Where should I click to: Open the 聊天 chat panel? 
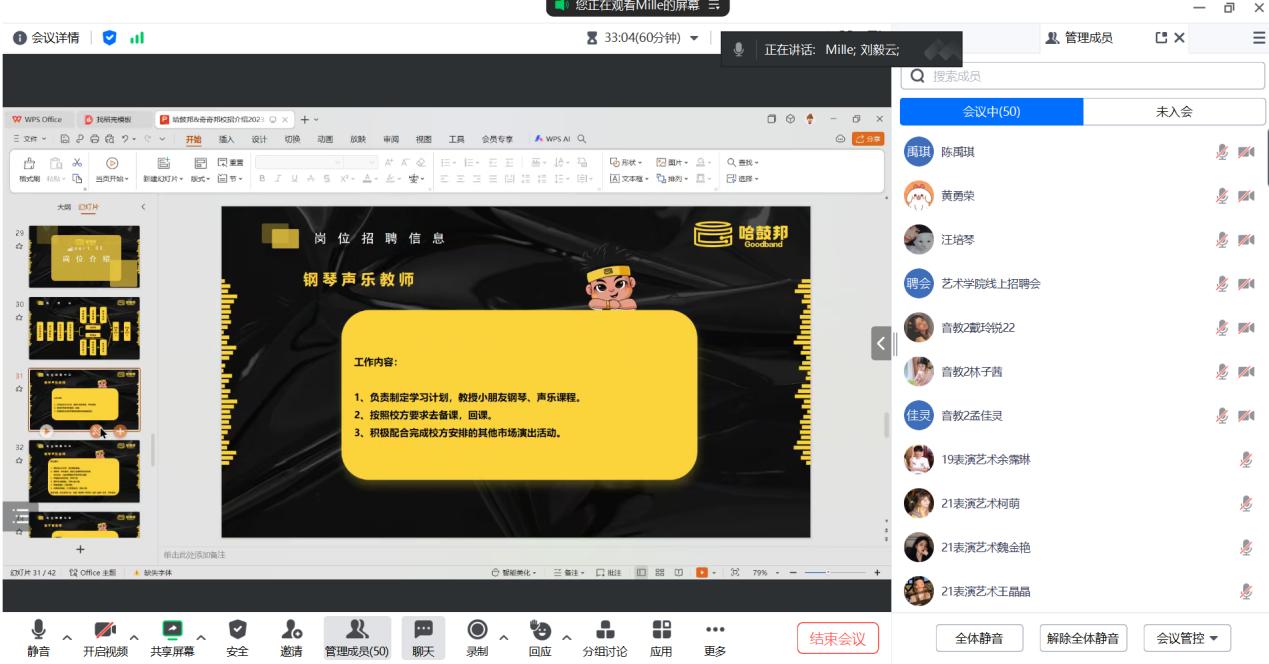pos(423,629)
